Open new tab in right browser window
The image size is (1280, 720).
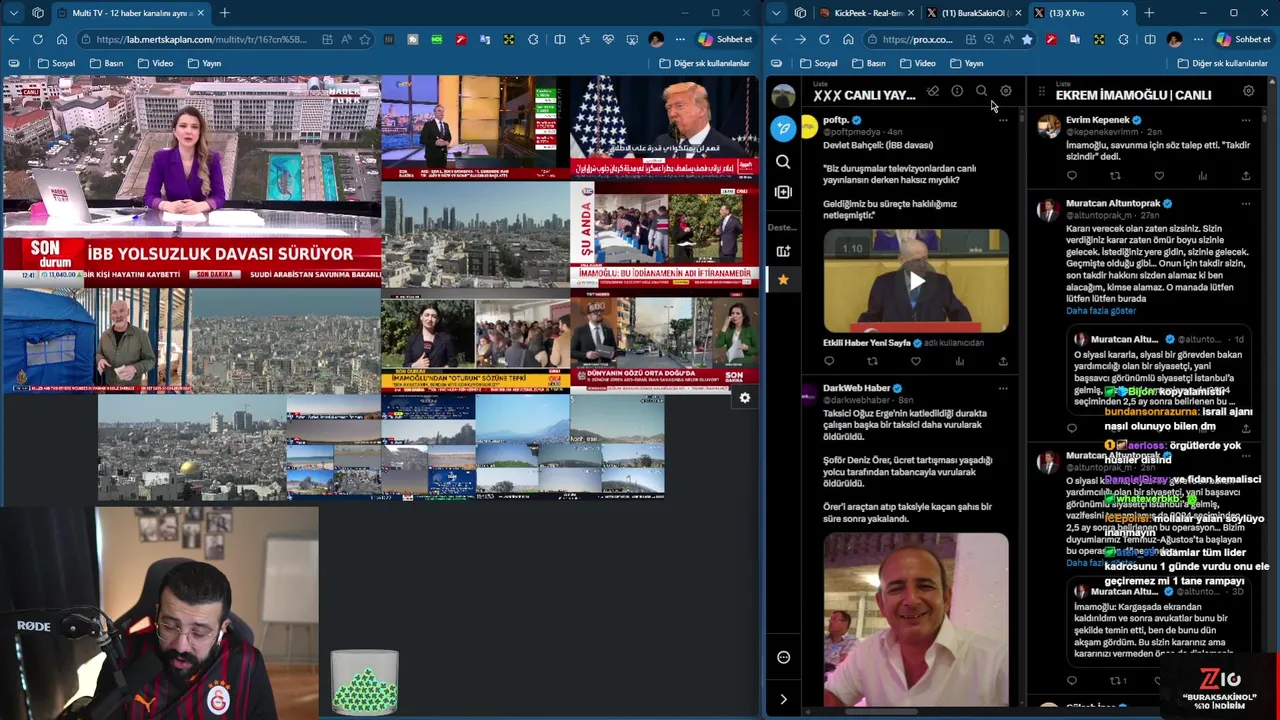[1148, 13]
